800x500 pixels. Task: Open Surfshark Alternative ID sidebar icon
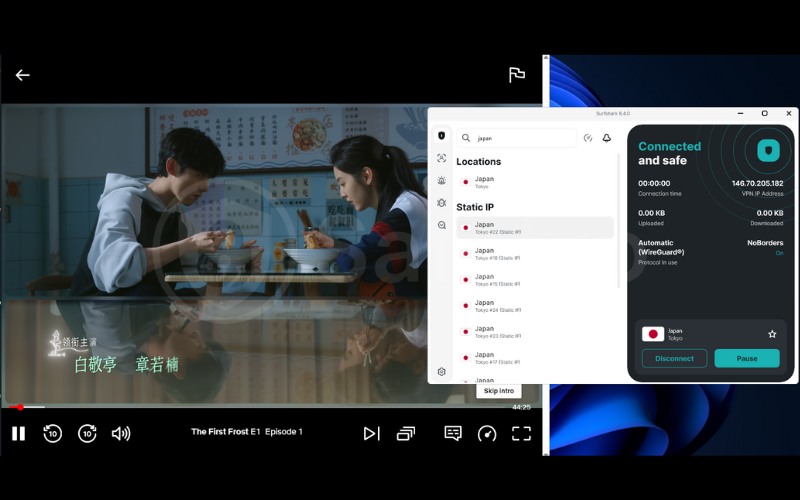(x=442, y=158)
